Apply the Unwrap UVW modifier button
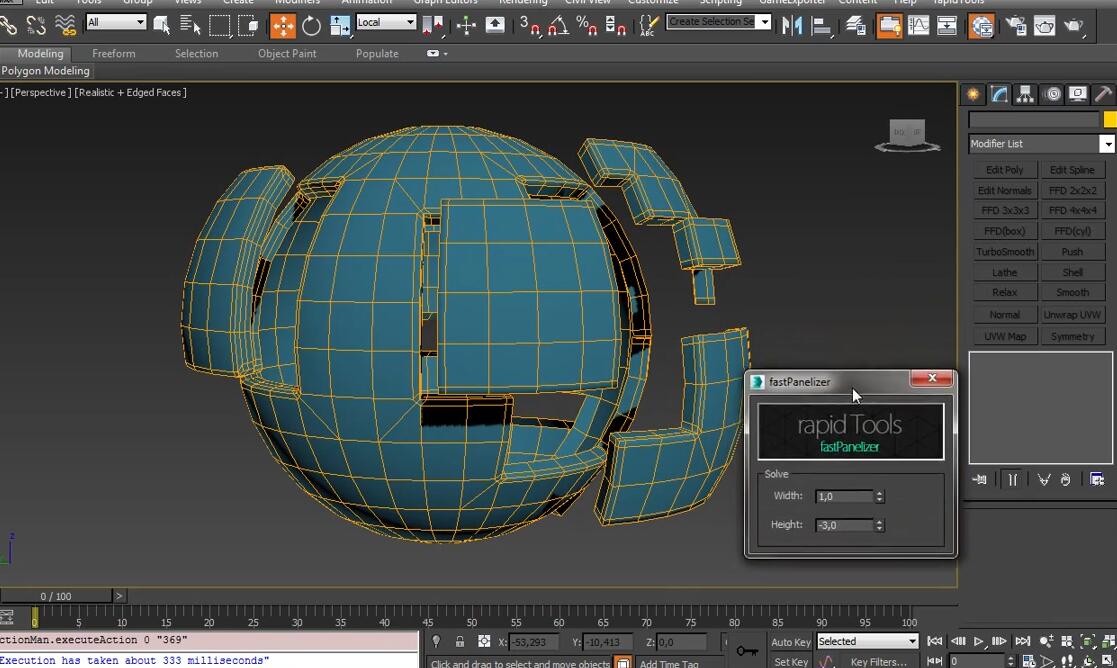 pyautogui.click(x=1073, y=314)
